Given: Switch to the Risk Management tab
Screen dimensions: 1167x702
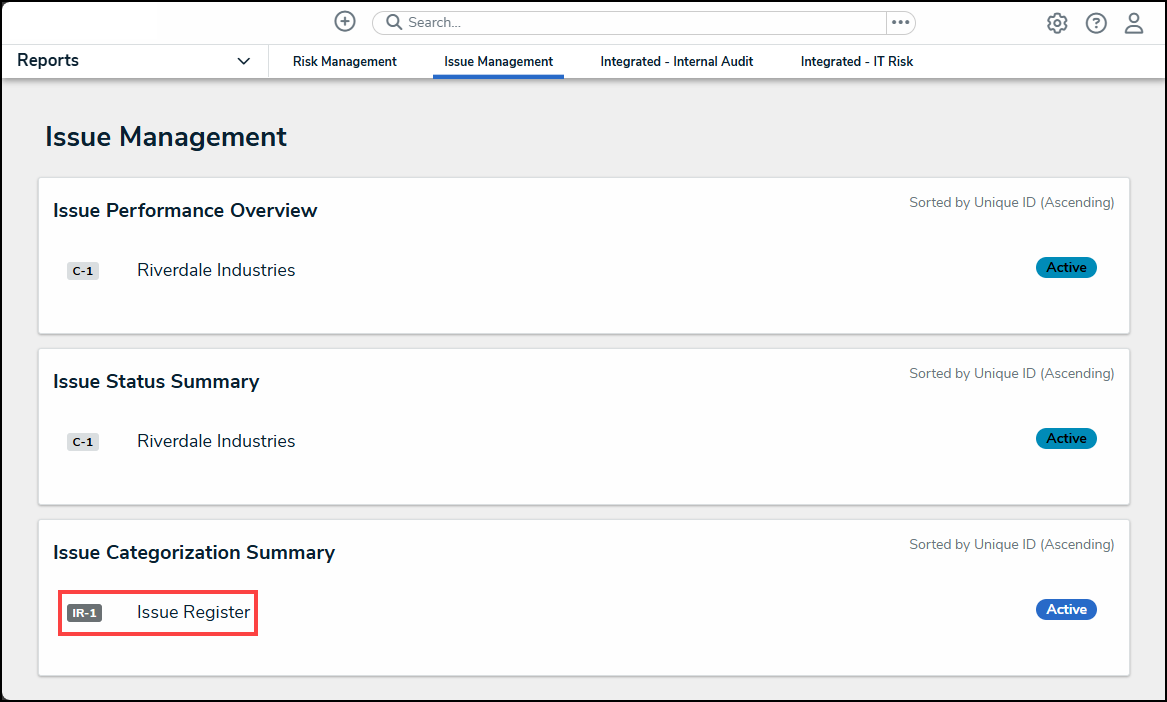Looking at the screenshot, I should 345,61.
